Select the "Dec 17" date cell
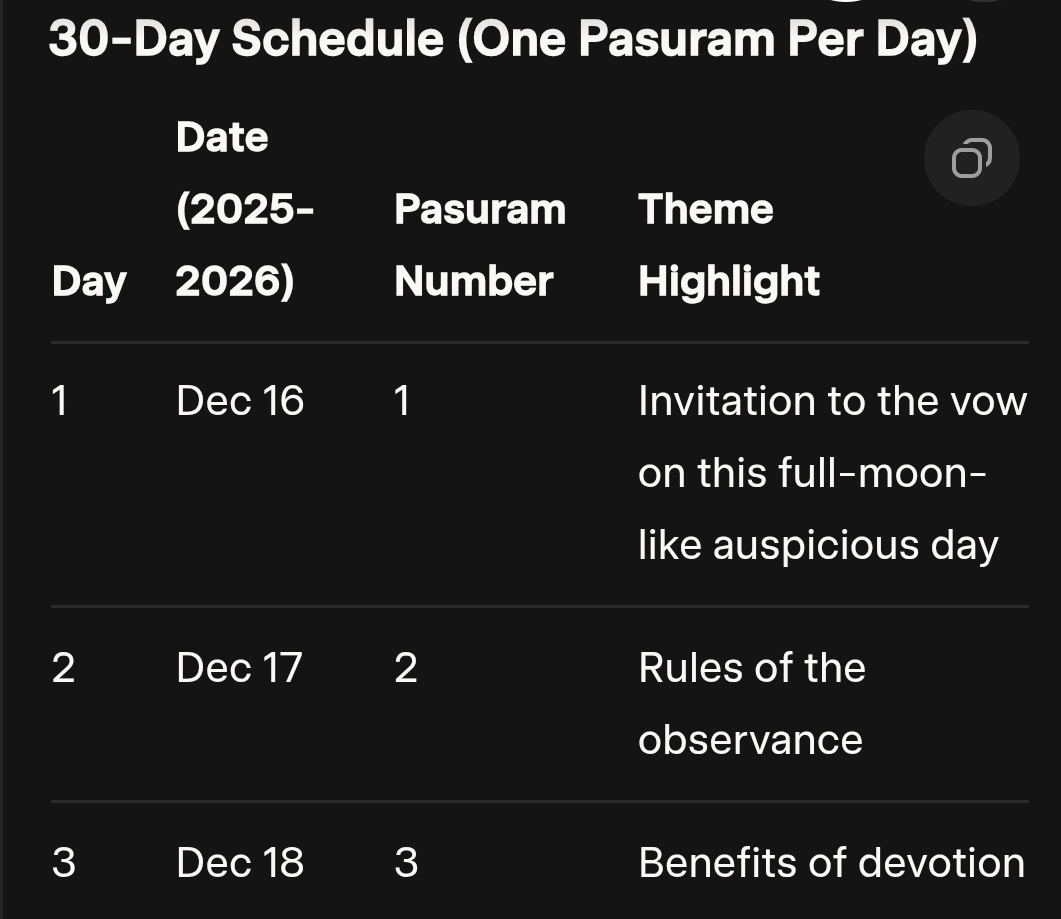The image size is (1061, 919). [x=239, y=668]
